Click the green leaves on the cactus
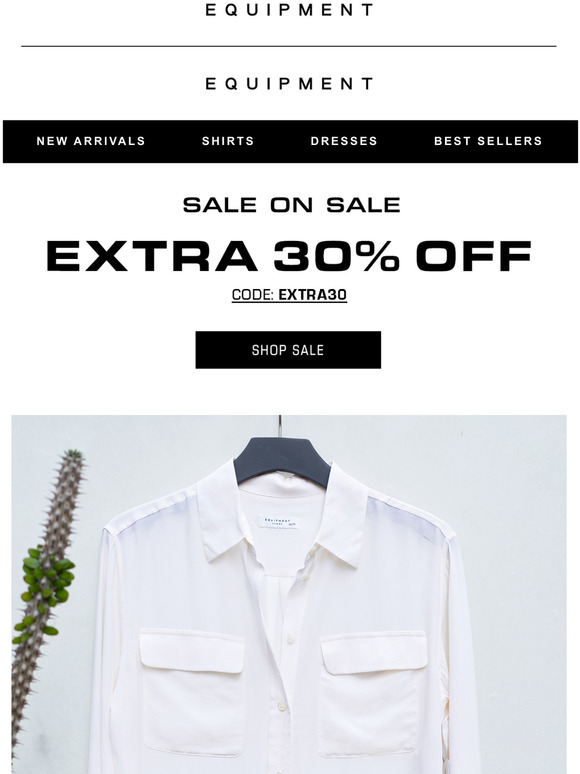The image size is (580, 774). (45, 585)
